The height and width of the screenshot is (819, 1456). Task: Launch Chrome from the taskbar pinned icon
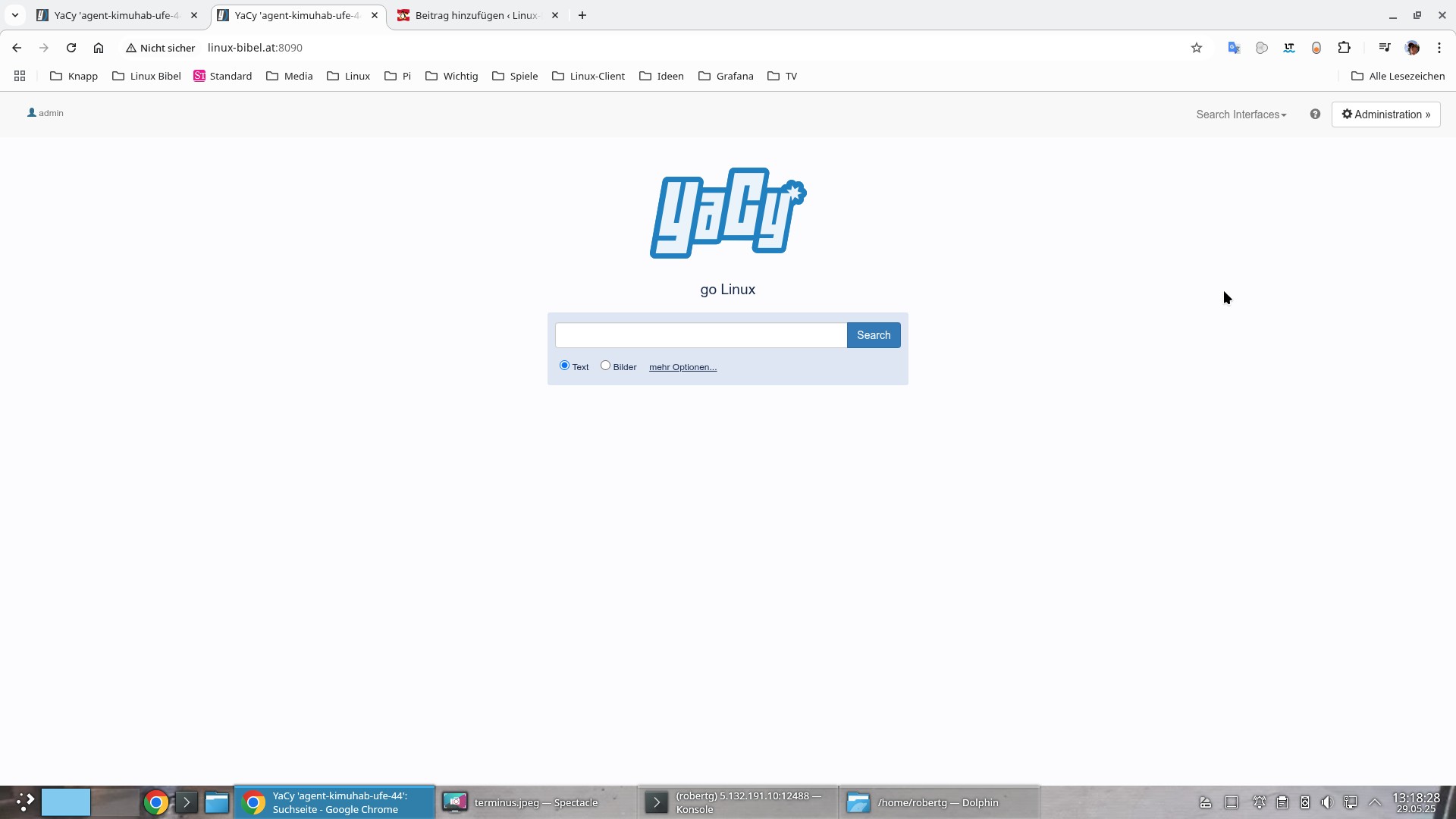click(x=155, y=802)
